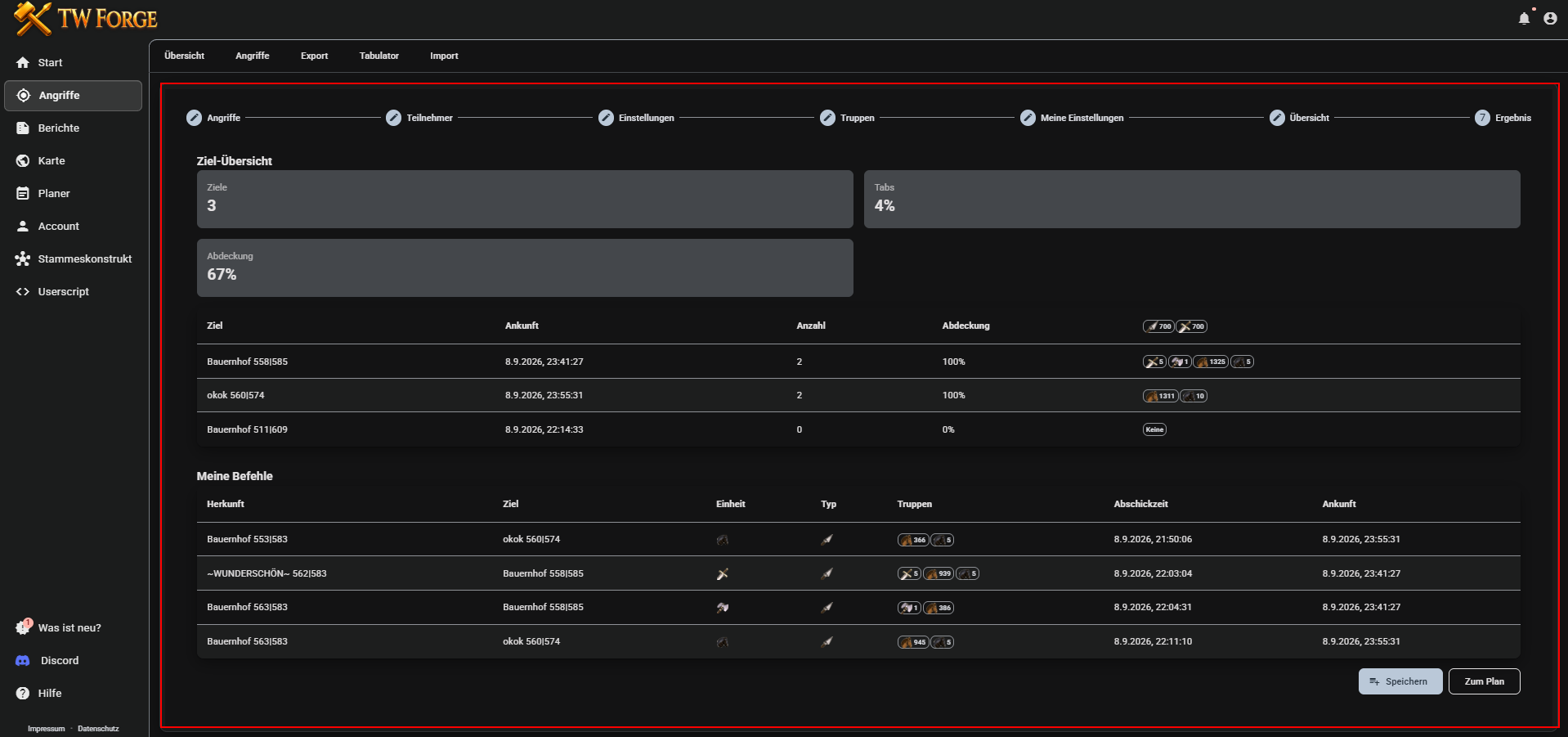Jump back to the Angriffe wizard step
1568x737 pixels.
click(x=213, y=118)
